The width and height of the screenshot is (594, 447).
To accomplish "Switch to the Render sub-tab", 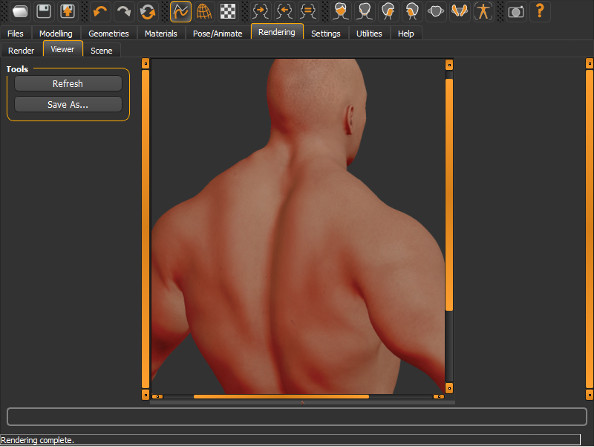I will 21,50.
